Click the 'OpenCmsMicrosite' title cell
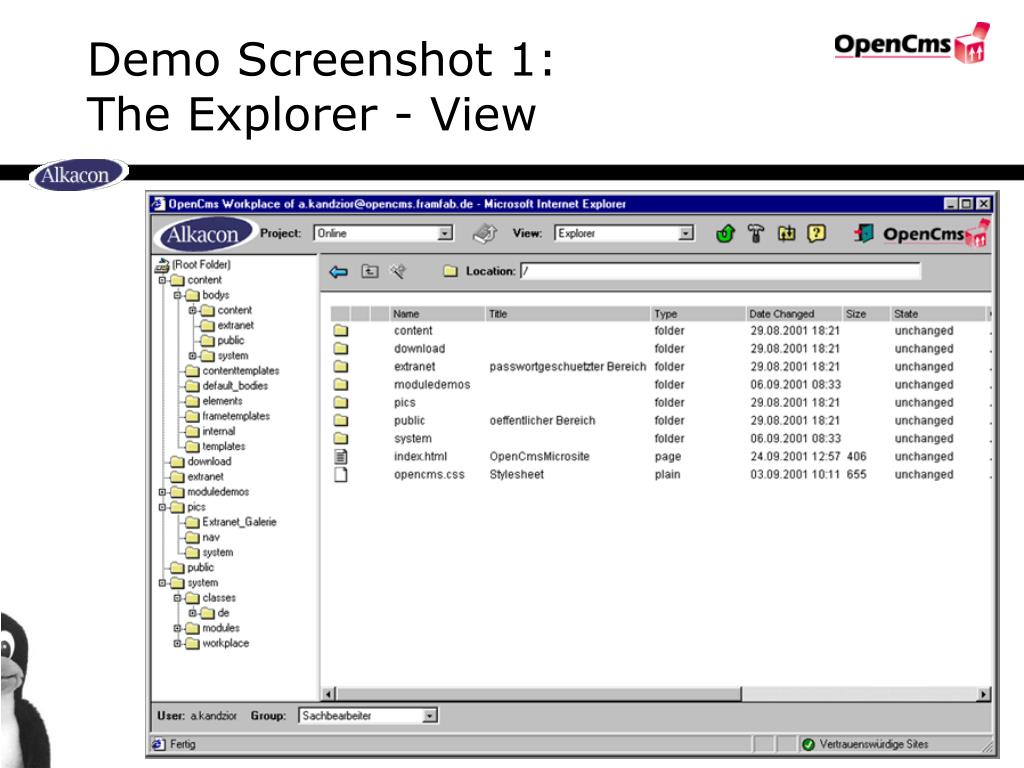Viewport: 1024px width, 768px height. point(539,456)
